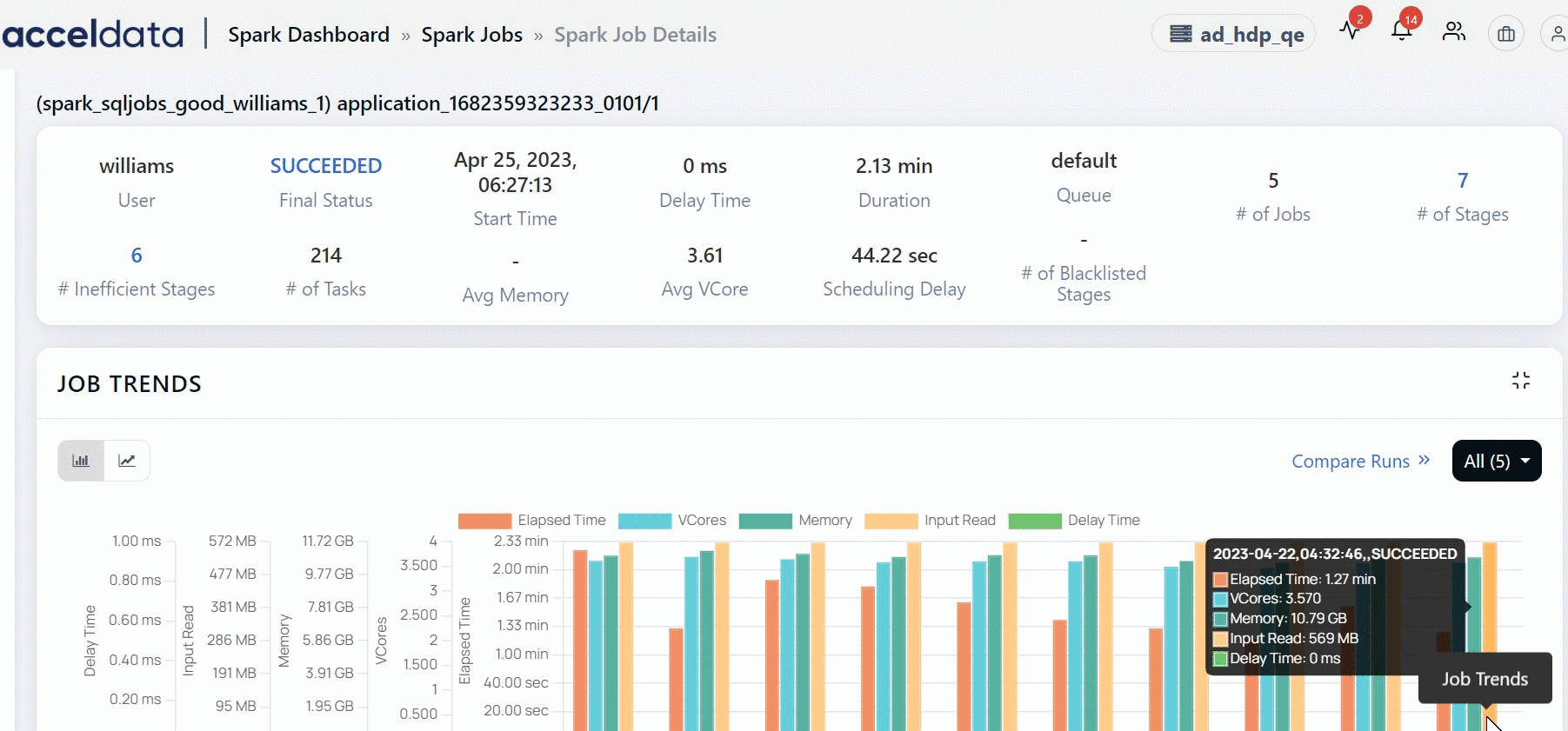Click the 7 stages count link
Viewport: 1568px width, 731px height.
[1462, 181]
